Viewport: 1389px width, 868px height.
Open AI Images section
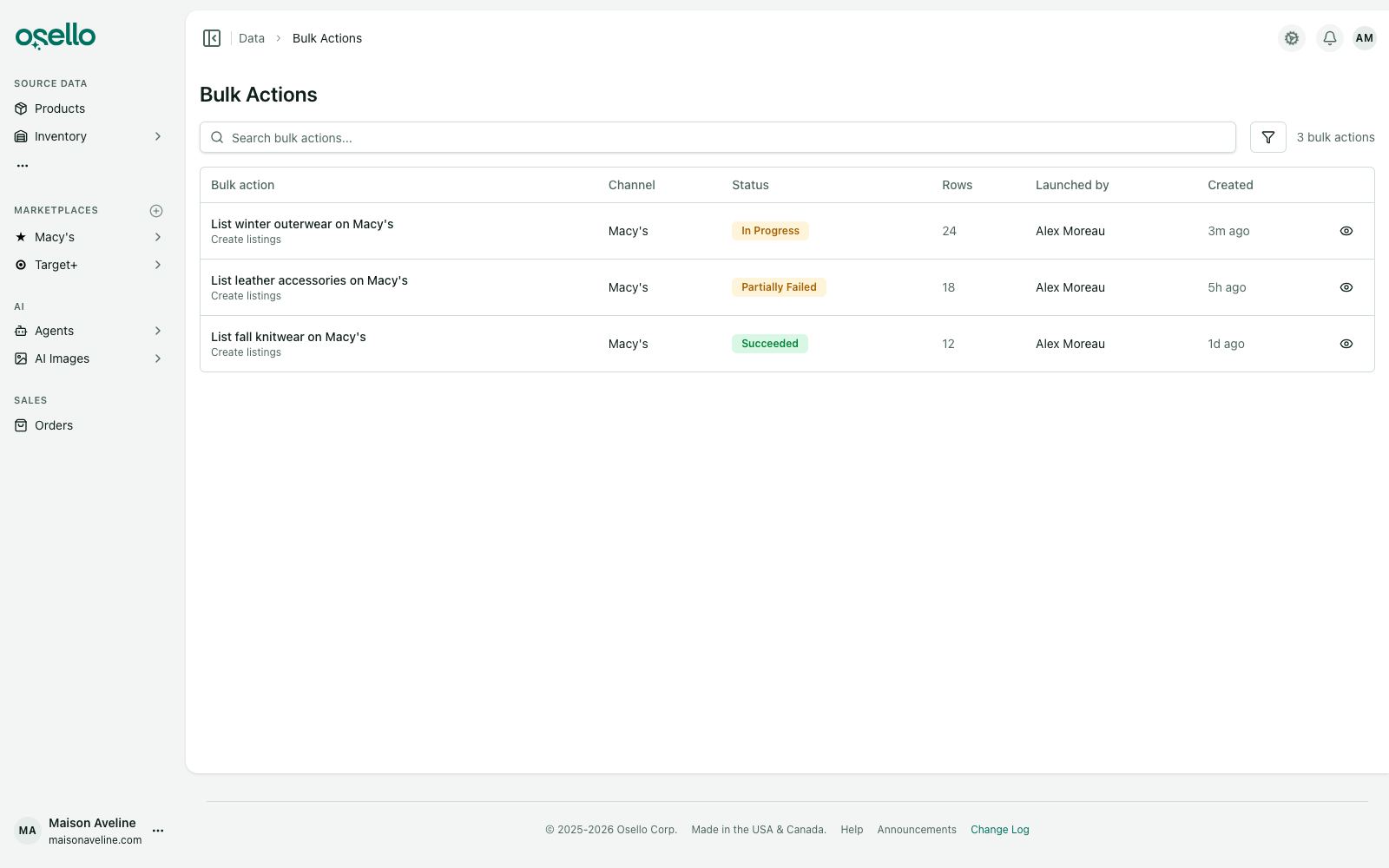[x=62, y=358]
